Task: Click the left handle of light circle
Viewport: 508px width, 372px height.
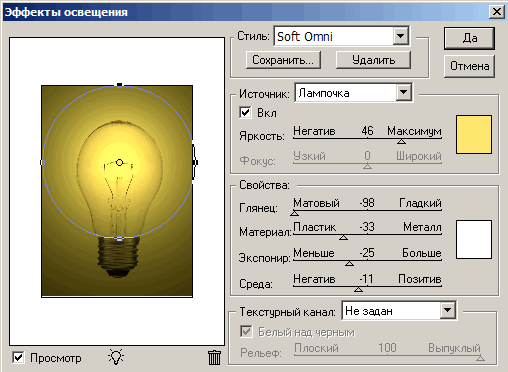Action: (x=42, y=163)
